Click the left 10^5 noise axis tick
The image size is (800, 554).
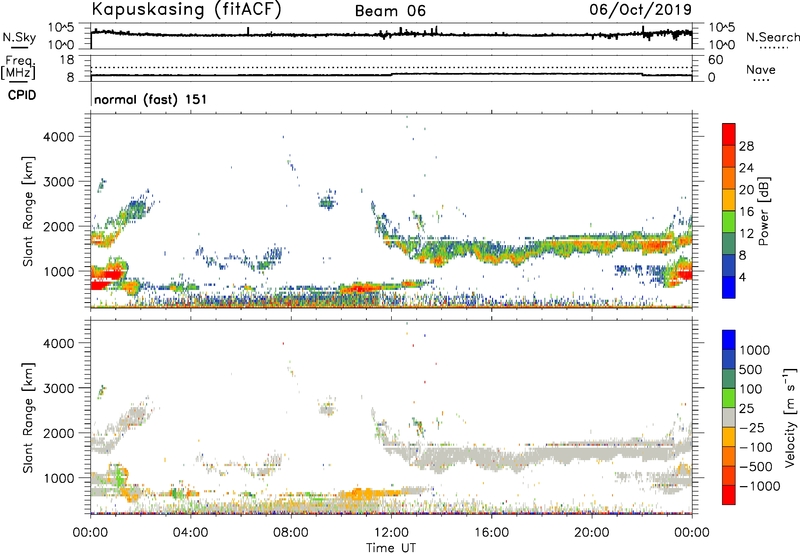tap(61, 27)
